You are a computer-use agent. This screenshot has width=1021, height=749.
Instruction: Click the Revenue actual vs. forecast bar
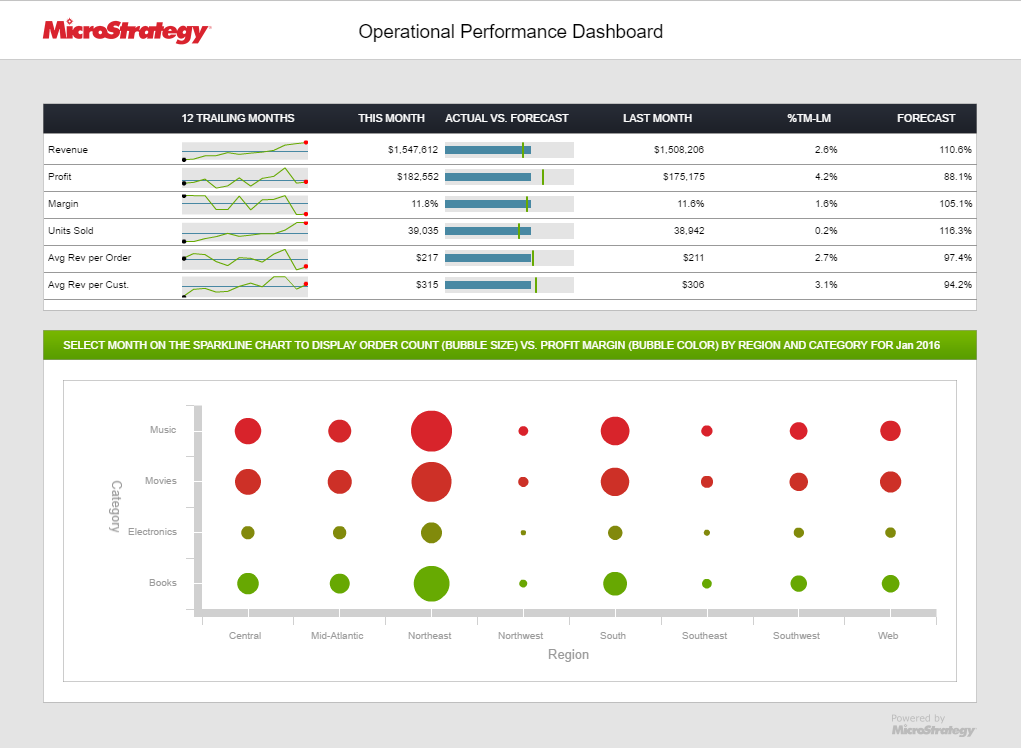click(x=508, y=150)
